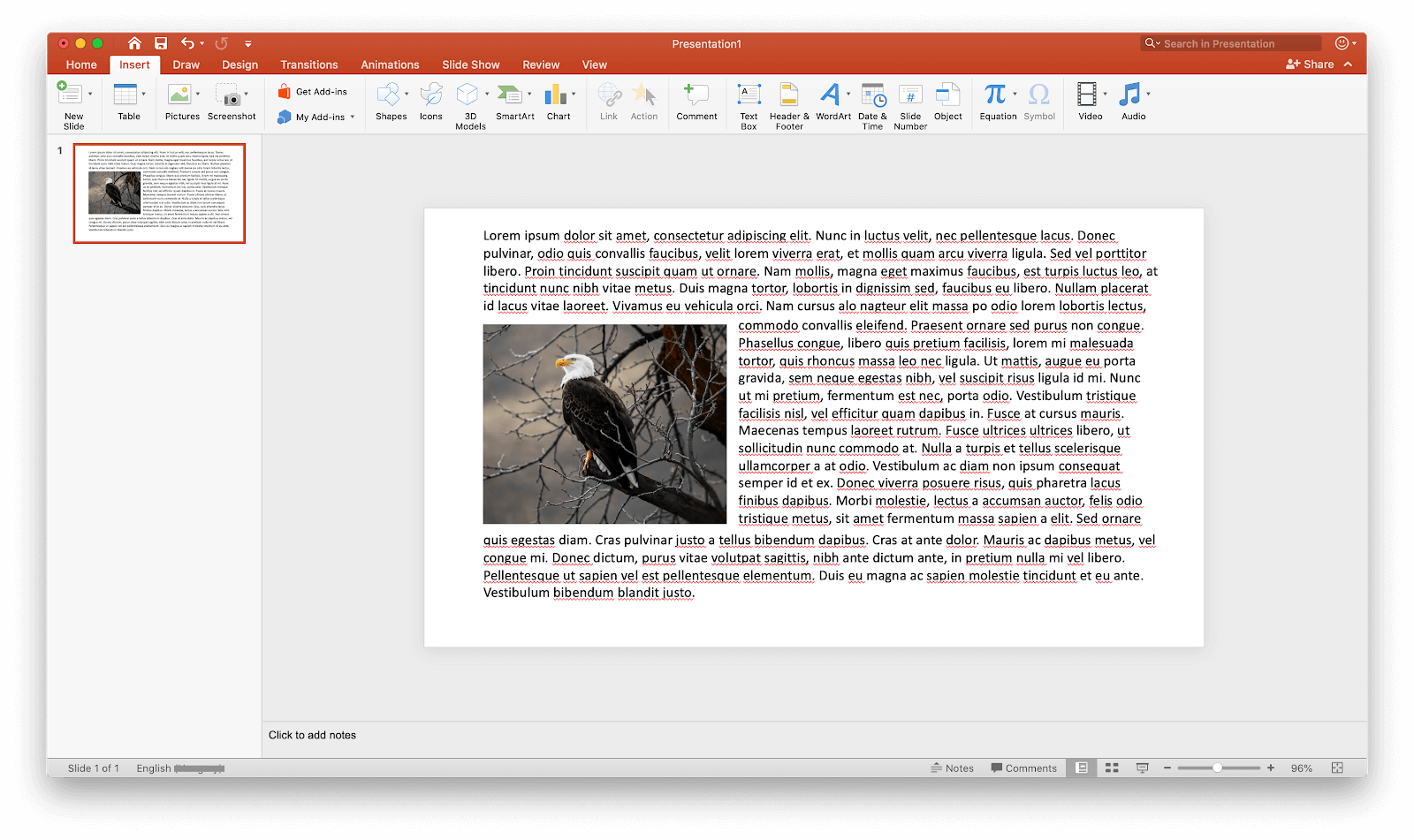This screenshot has height=840, width=1414.
Task: Expand the Shapes dropdown arrow
Action: click(407, 94)
